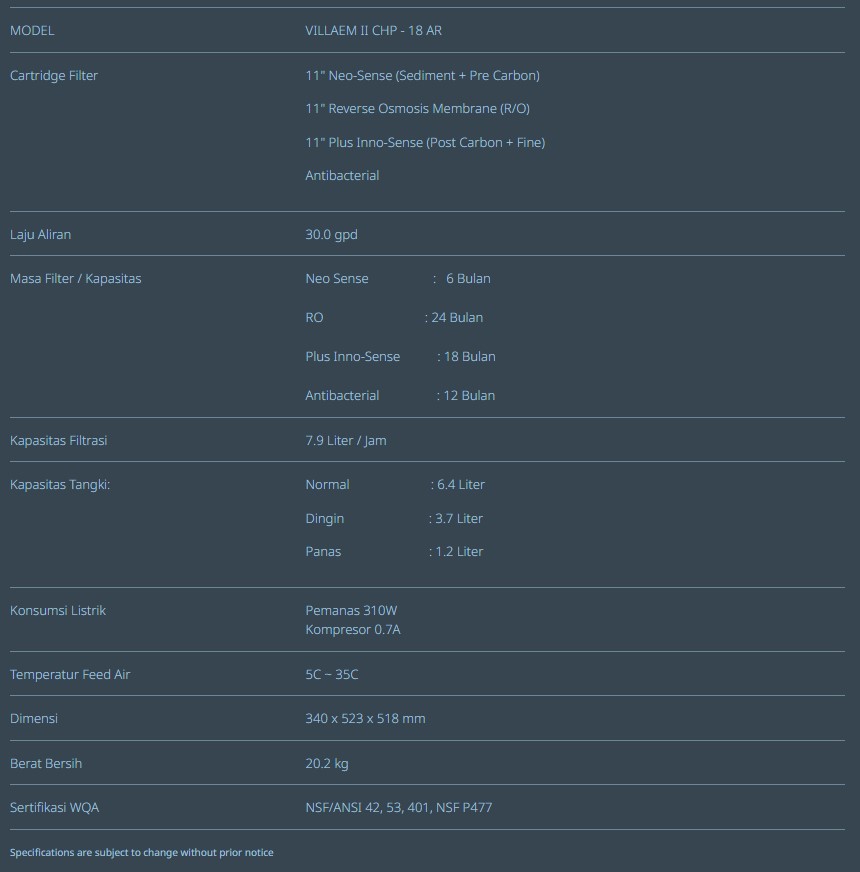
Task: Click the Laju Aliran label
Action: point(40,235)
